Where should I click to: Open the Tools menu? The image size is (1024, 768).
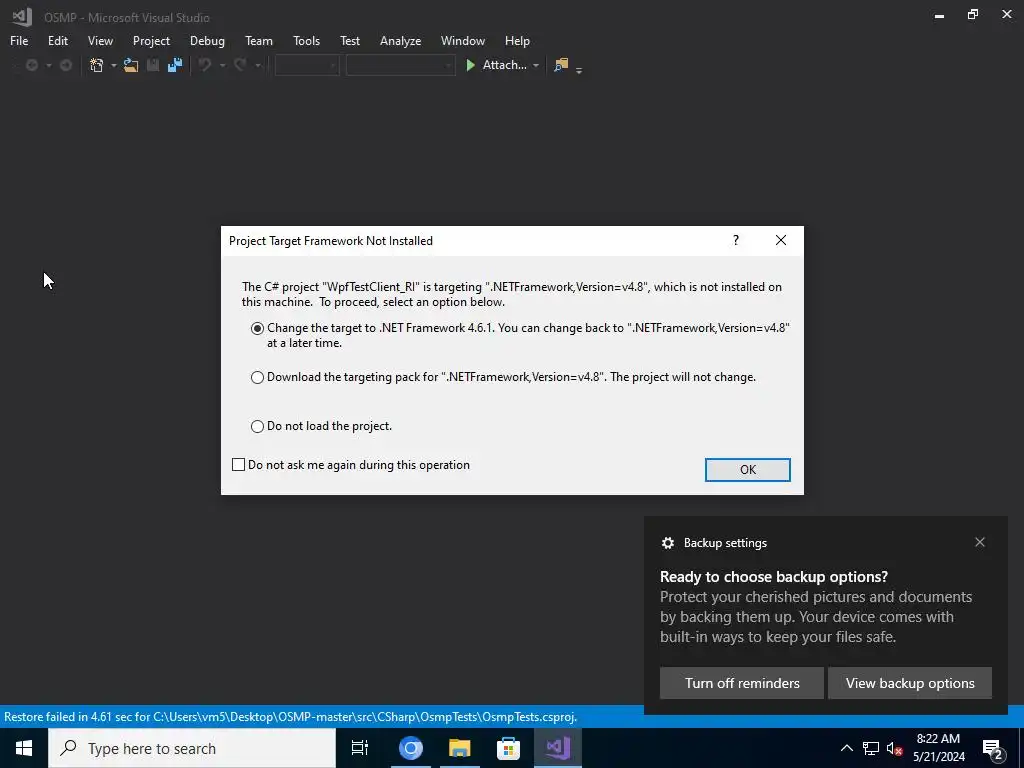pos(306,40)
